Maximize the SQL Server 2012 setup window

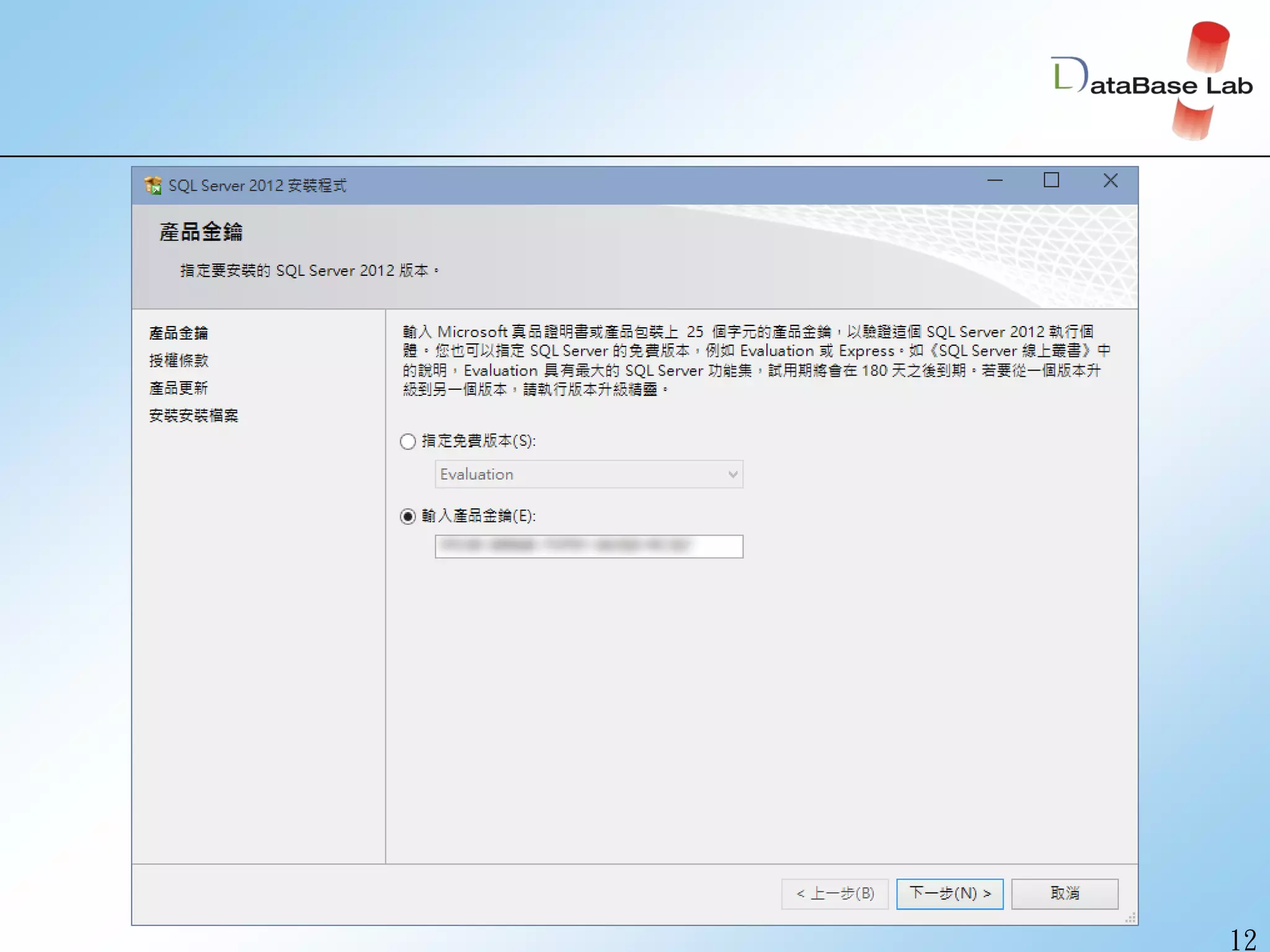1051,180
